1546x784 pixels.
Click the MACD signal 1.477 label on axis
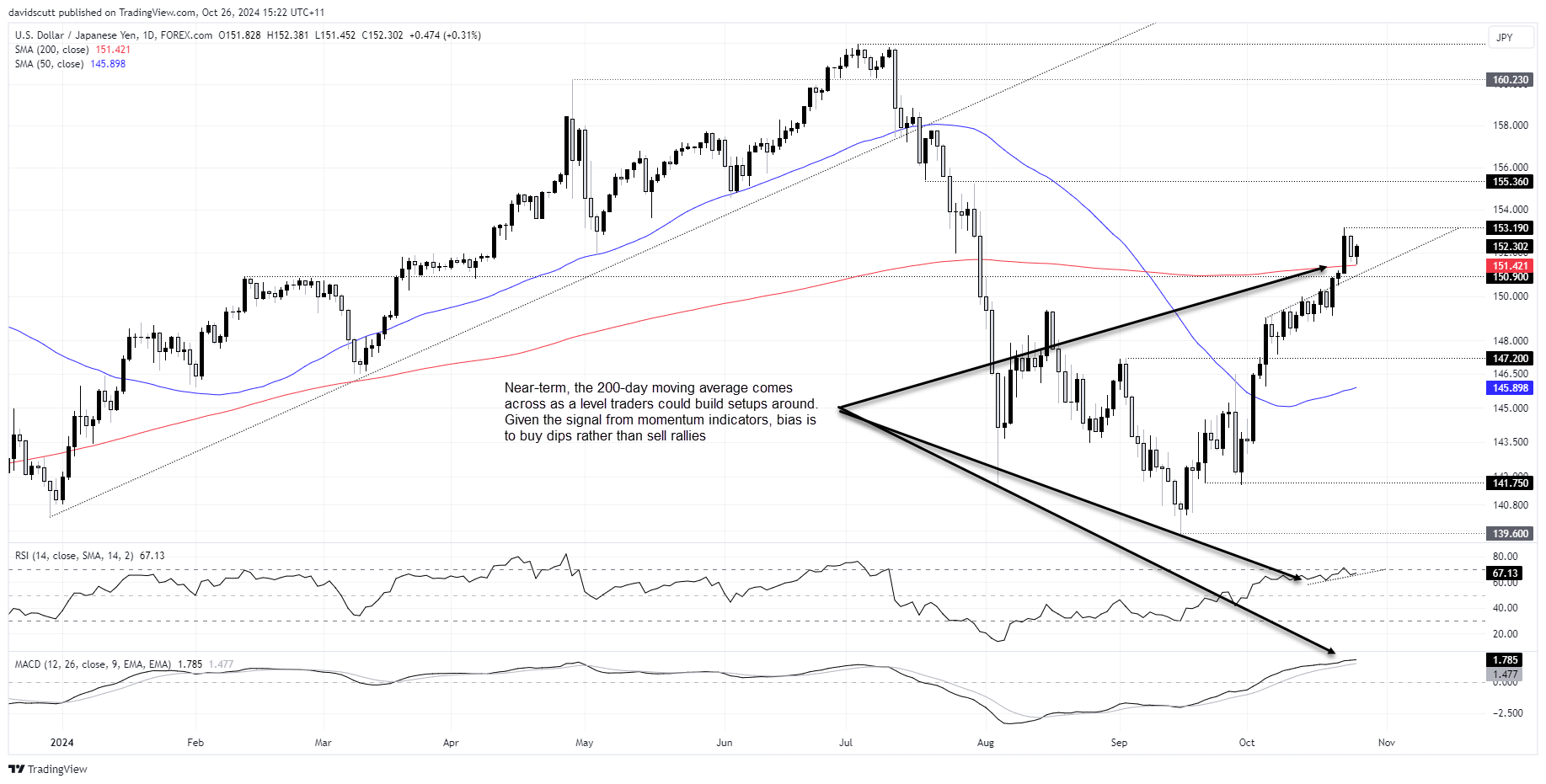tap(1506, 675)
